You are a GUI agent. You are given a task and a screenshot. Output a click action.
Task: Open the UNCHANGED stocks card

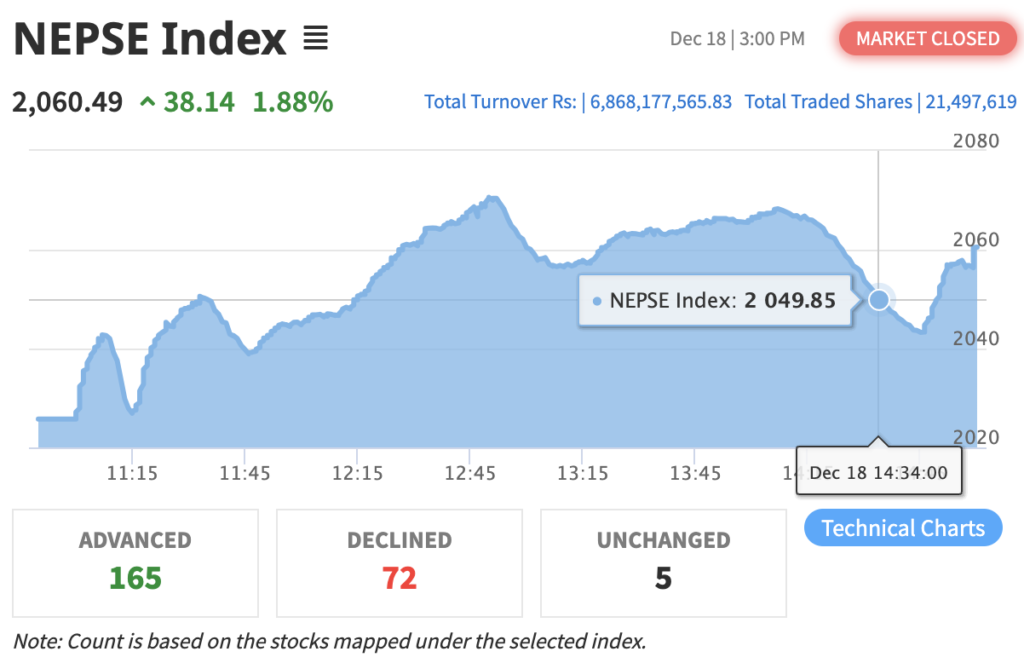point(663,562)
